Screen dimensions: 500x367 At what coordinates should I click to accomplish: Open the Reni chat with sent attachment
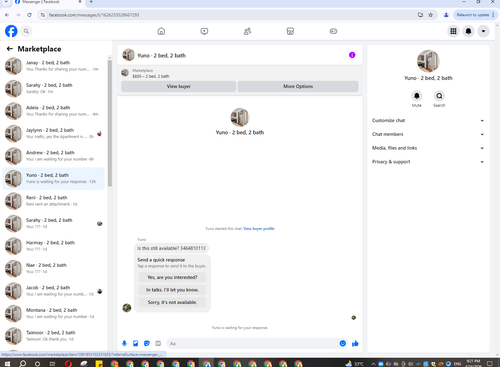coord(54,201)
